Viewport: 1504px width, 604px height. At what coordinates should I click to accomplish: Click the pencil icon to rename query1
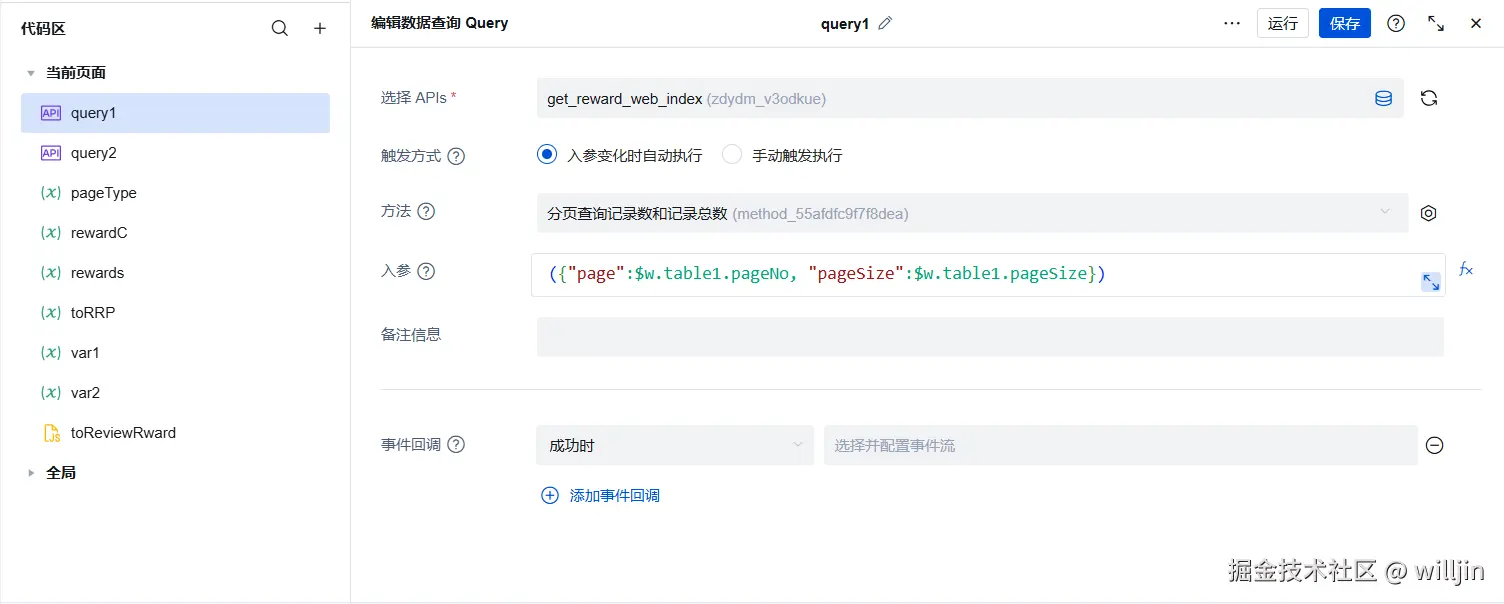click(x=885, y=23)
